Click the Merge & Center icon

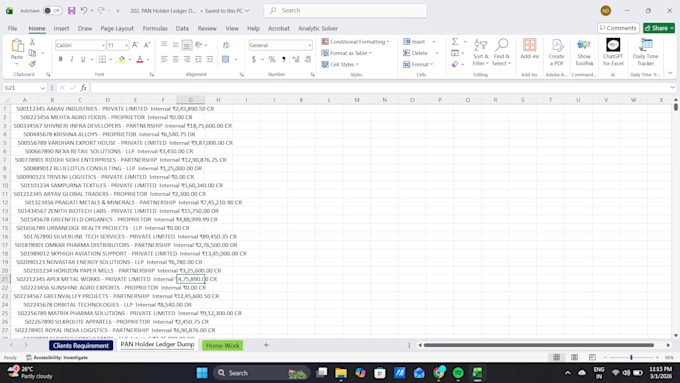click(x=226, y=59)
